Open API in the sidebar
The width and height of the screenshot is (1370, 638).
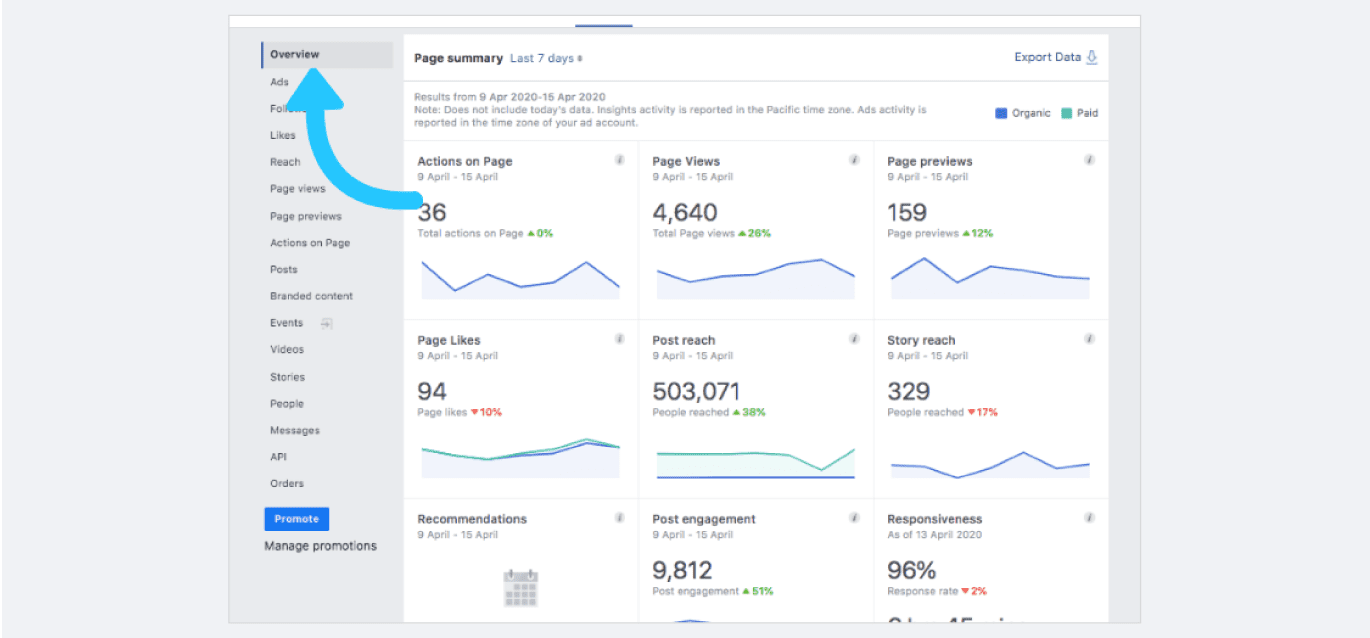[x=278, y=457]
